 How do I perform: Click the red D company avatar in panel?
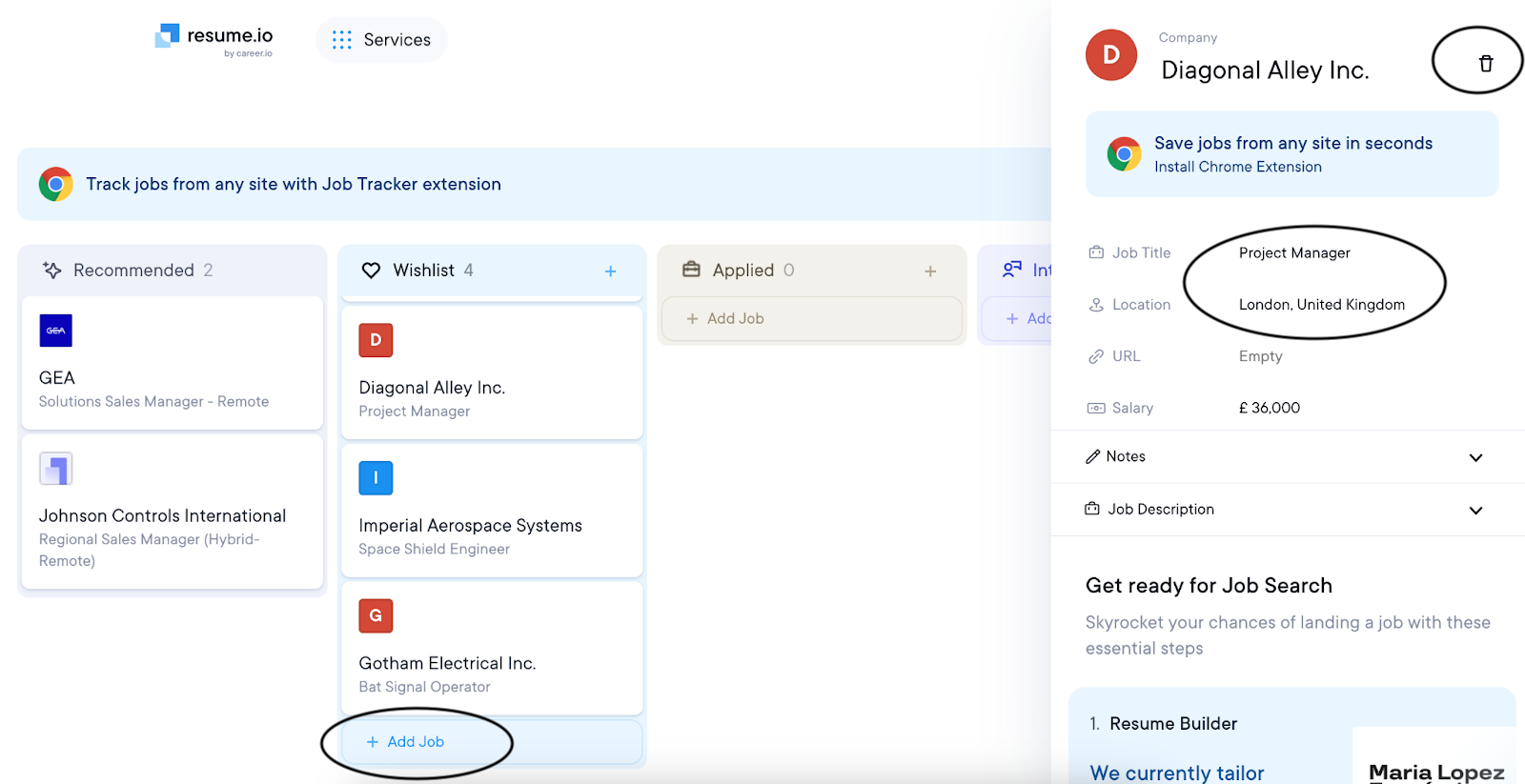(1110, 55)
